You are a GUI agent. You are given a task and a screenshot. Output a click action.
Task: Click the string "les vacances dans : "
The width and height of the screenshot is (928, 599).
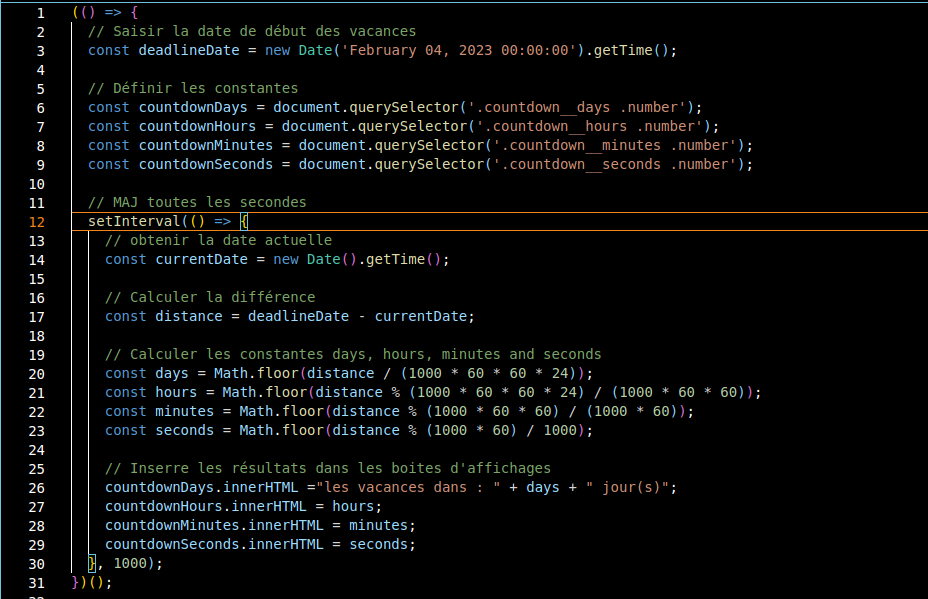404,487
